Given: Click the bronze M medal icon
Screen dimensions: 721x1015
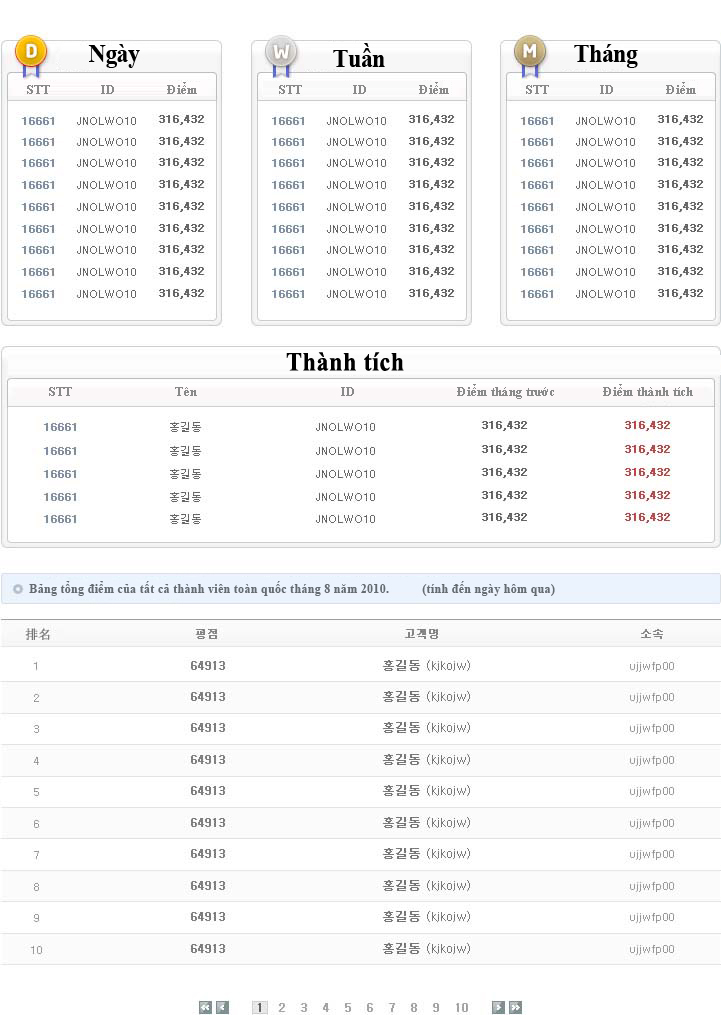Looking at the screenshot, I should 530,52.
